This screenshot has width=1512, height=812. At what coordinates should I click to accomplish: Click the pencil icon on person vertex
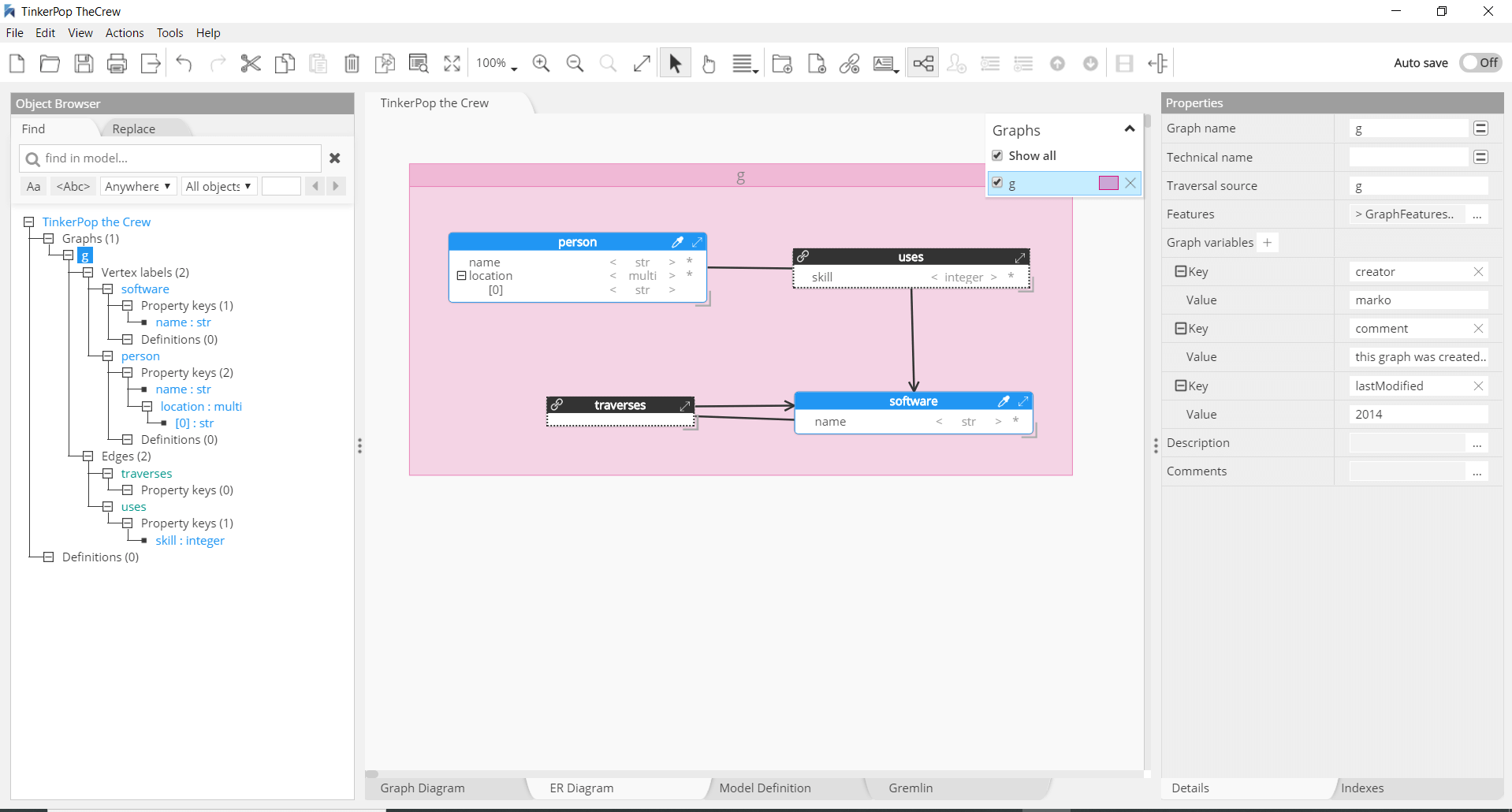click(677, 242)
